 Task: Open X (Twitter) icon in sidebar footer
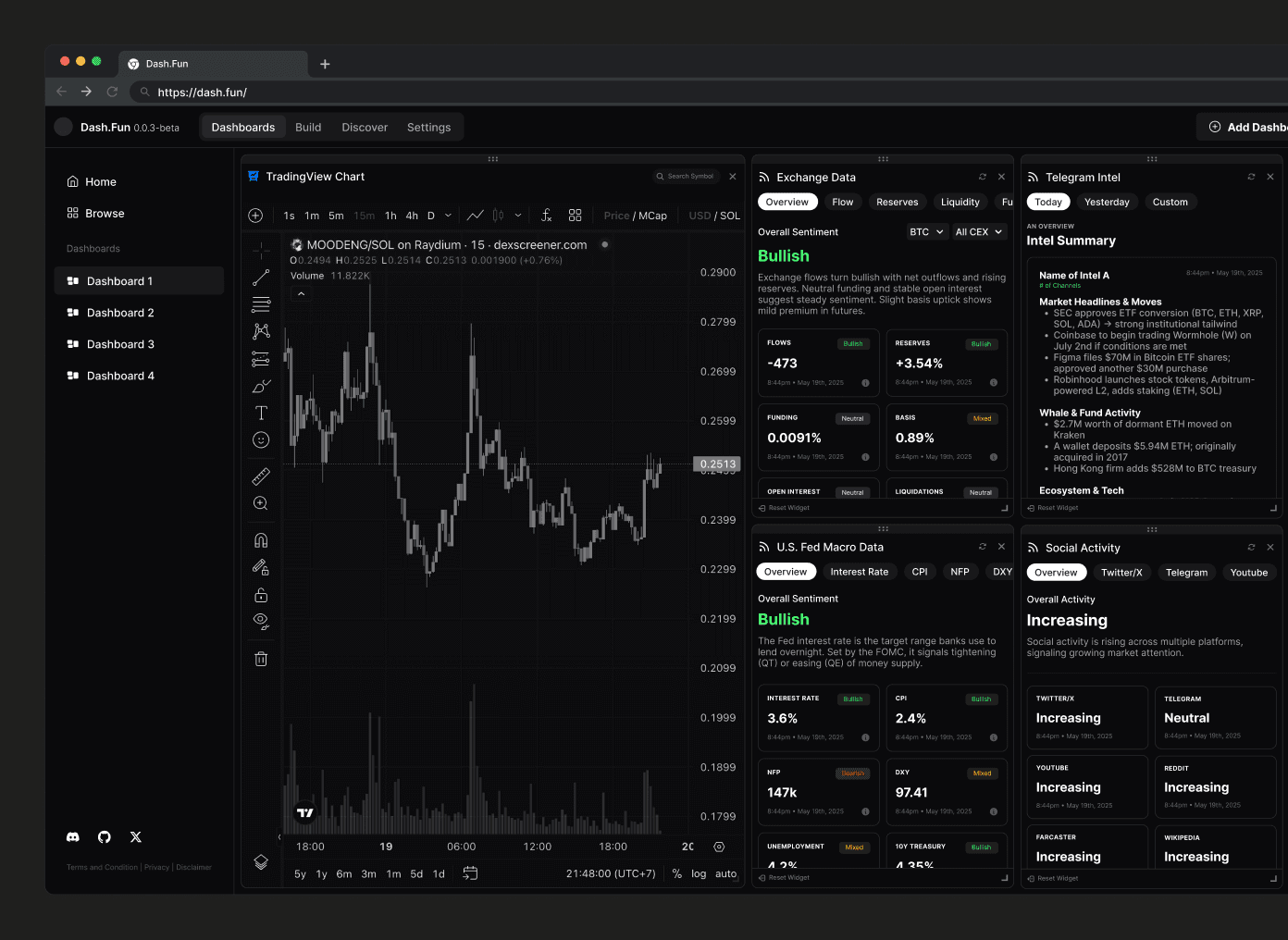point(136,837)
